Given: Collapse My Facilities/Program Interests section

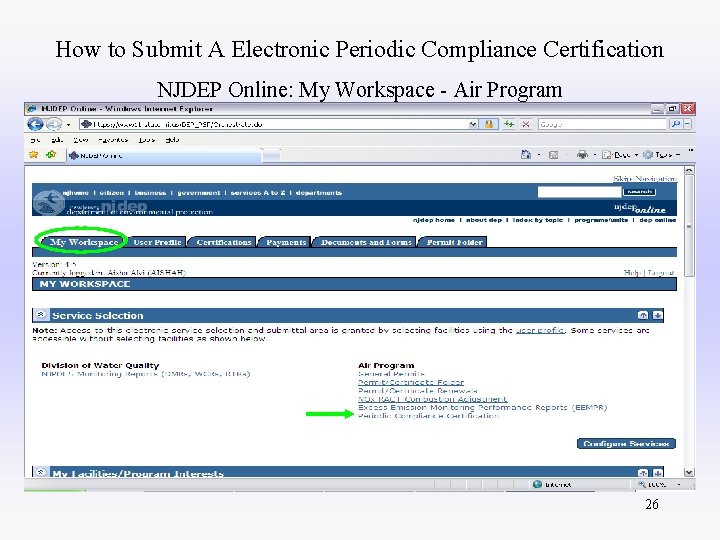Looking at the screenshot, I should [x=40, y=472].
